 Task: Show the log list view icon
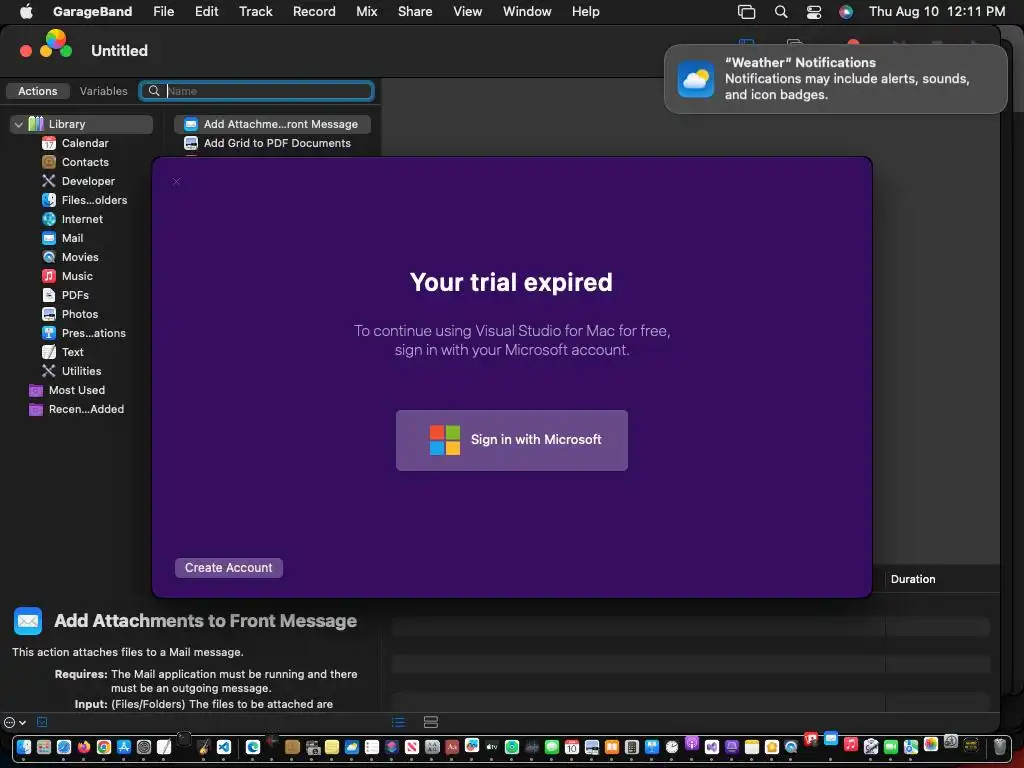(398, 722)
